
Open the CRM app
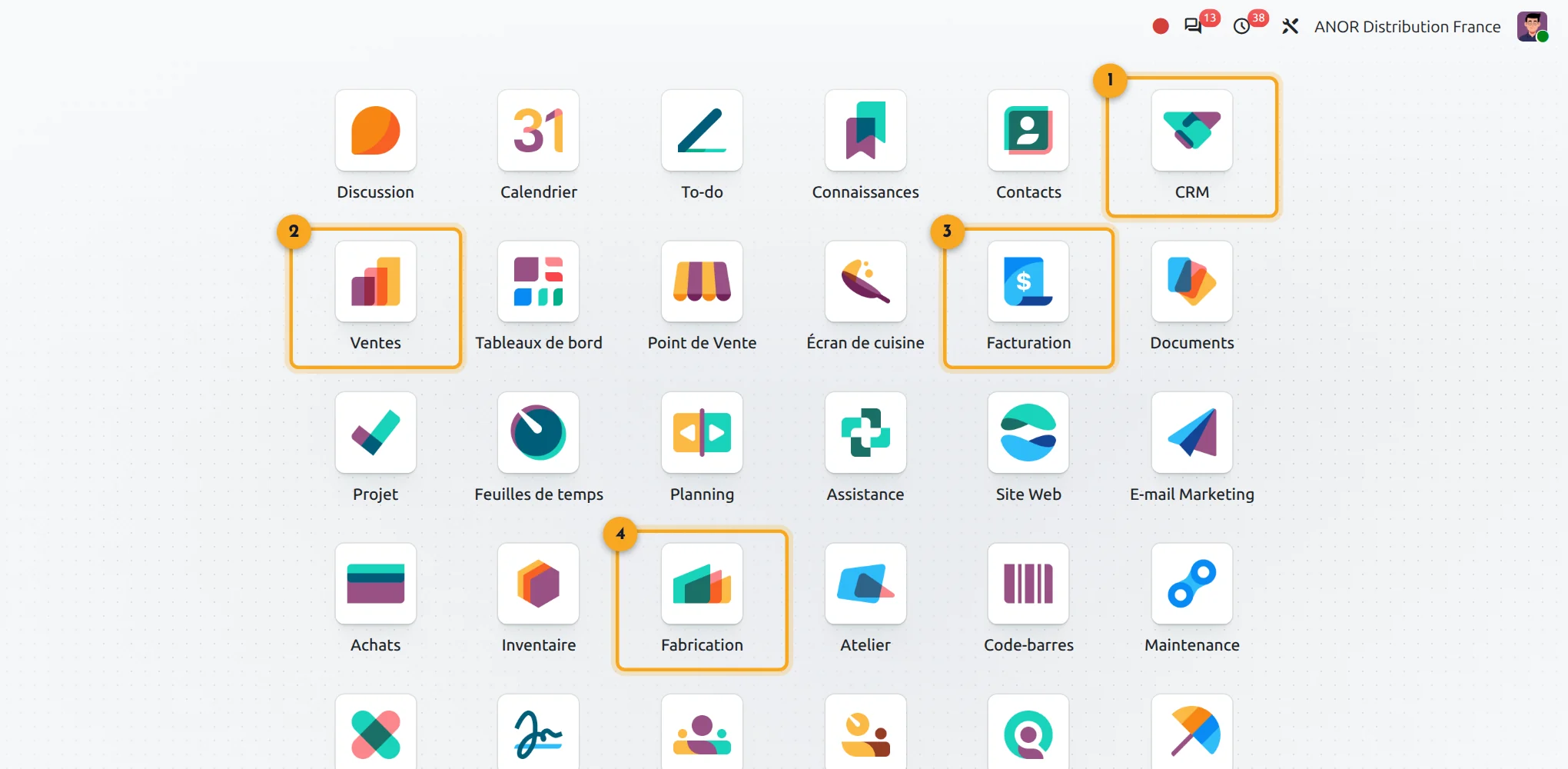[1192, 131]
